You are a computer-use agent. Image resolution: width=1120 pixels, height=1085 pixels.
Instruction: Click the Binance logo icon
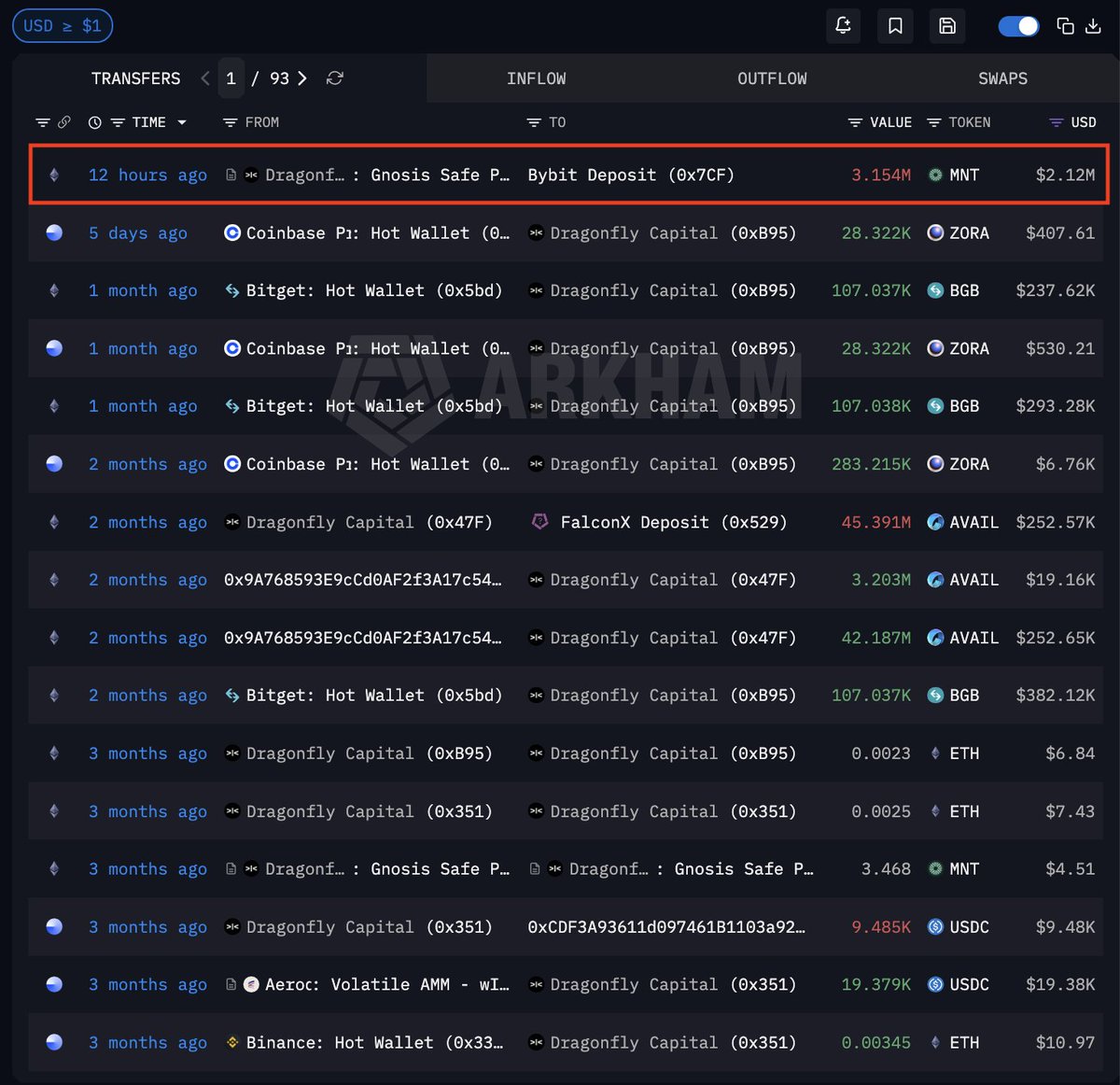tap(232, 1043)
